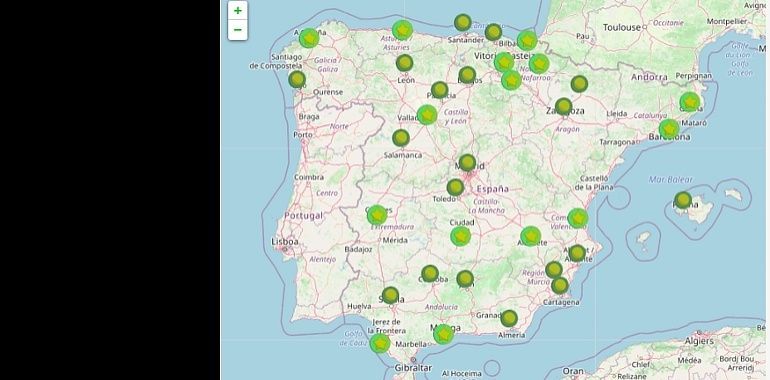Select the star marker over Asturias
The width and height of the screenshot is (770, 380).
(x=402, y=30)
